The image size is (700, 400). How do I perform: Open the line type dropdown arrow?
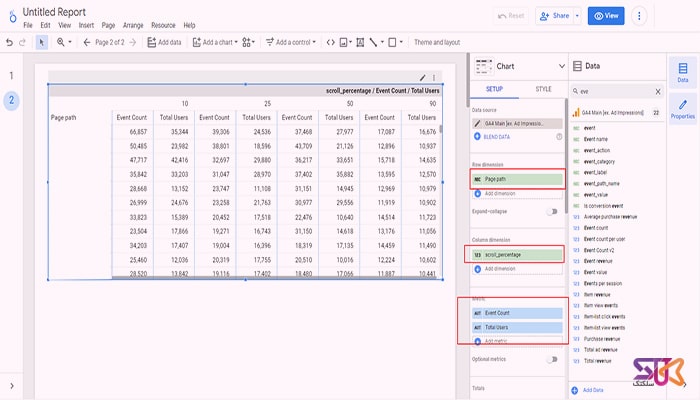click(382, 42)
